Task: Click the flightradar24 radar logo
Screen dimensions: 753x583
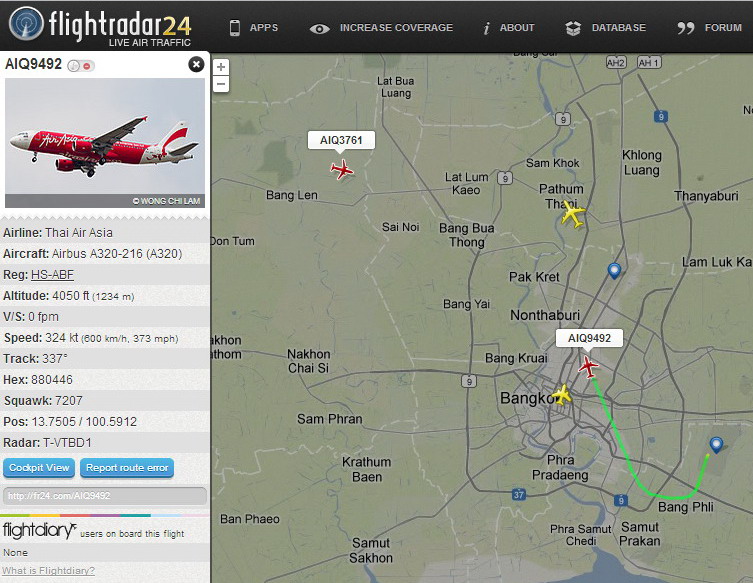Action: pyautogui.click(x=26, y=24)
